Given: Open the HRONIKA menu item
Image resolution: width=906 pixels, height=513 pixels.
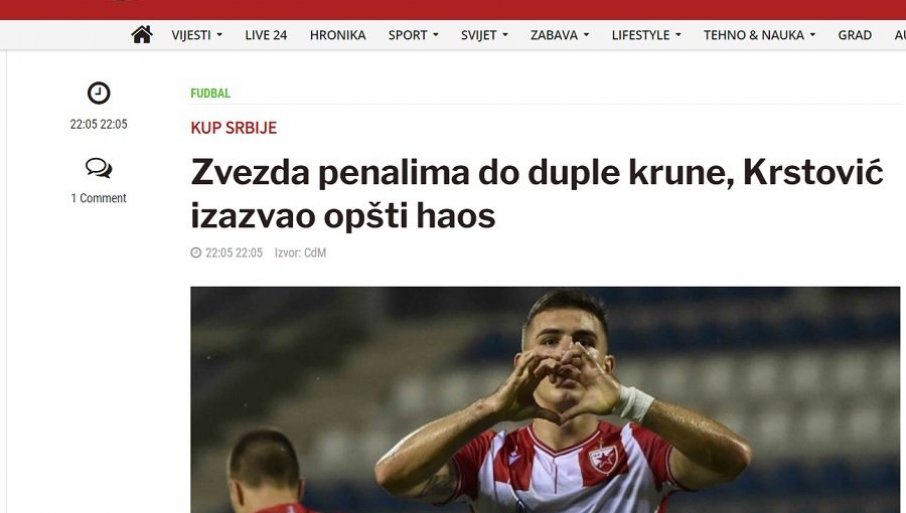Looking at the screenshot, I should pos(337,35).
